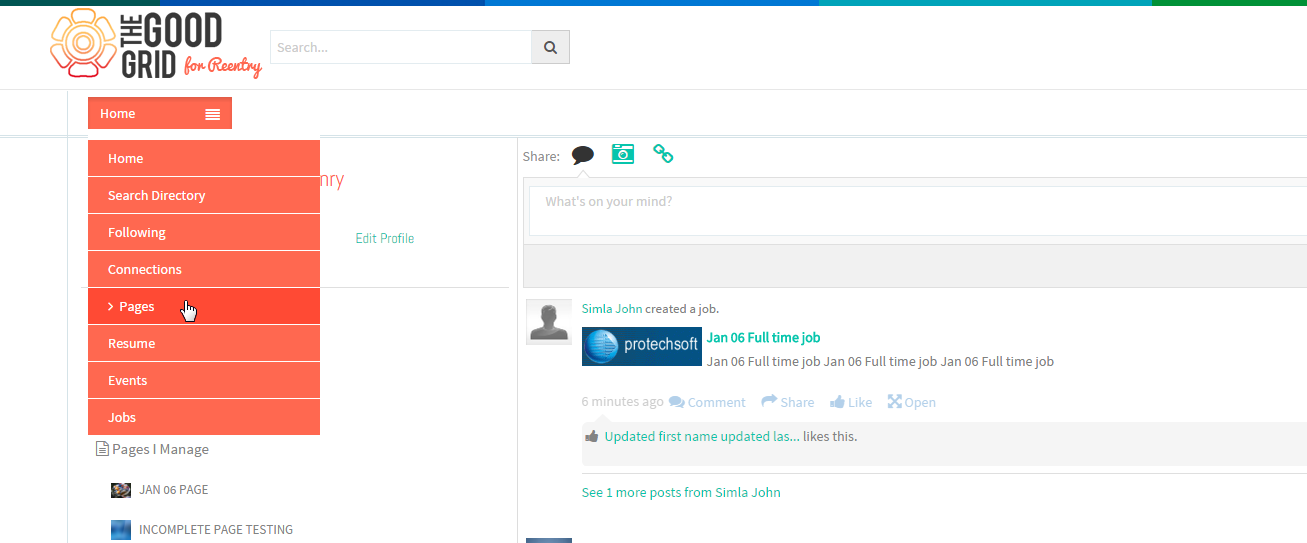This screenshot has height=543, width=1307.
Task: Focus the Search input field
Action: [401, 47]
